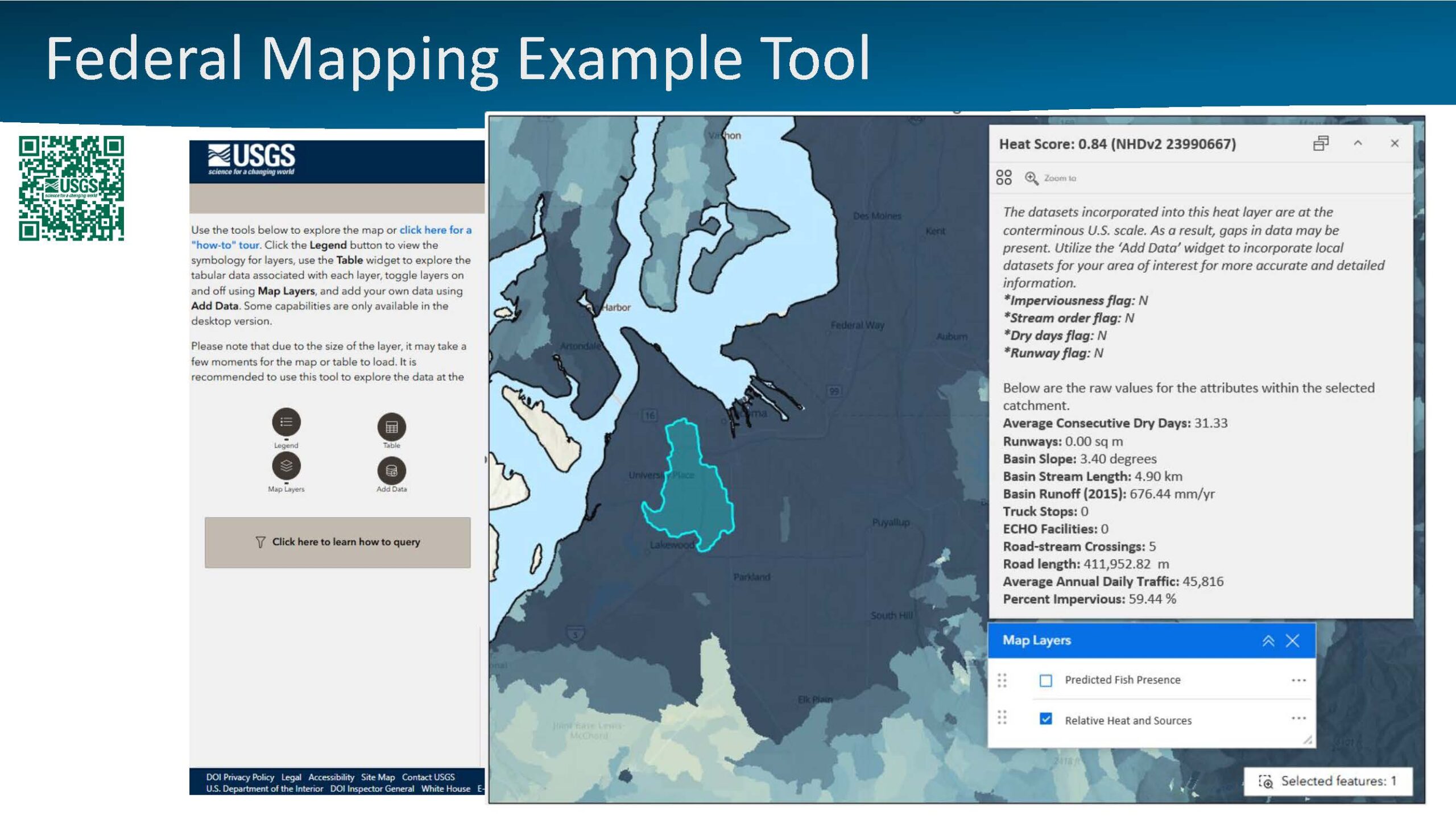Open the Legend widget
The image size is (1456, 819).
click(286, 422)
